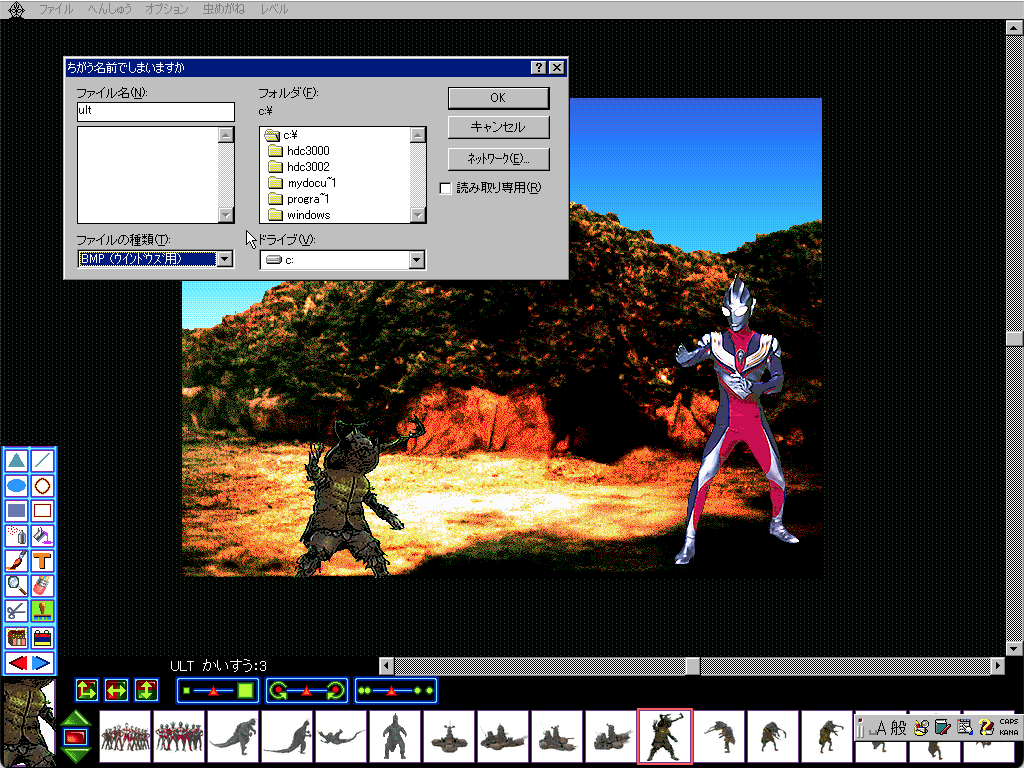The image size is (1024, 768).
Task: Open the ファイルの種類 file type dropdown
Action: tap(225, 259)
